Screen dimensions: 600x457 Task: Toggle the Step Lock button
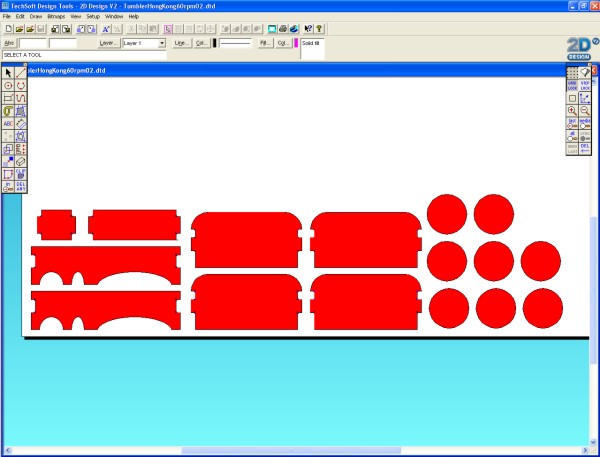click(x=585, y=85)
